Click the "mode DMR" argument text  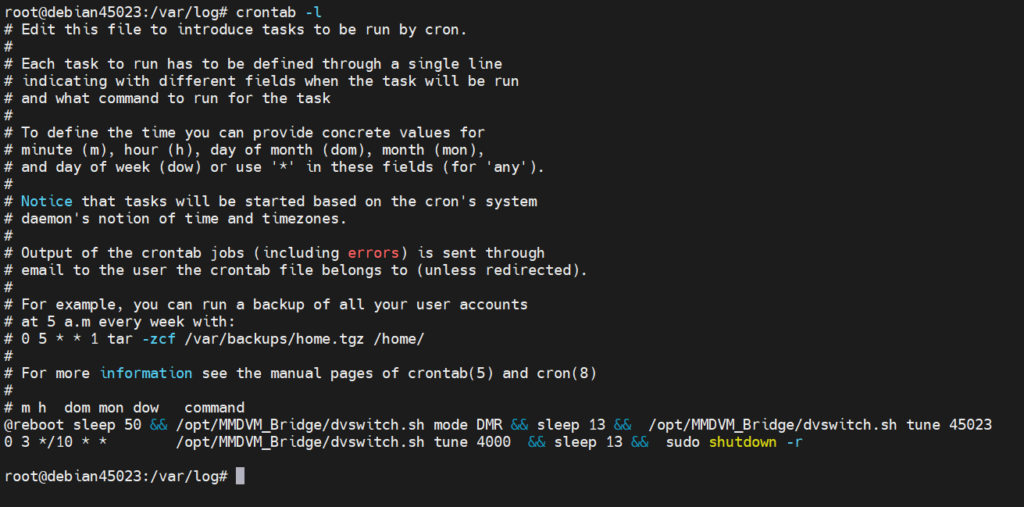click(448, 425)
